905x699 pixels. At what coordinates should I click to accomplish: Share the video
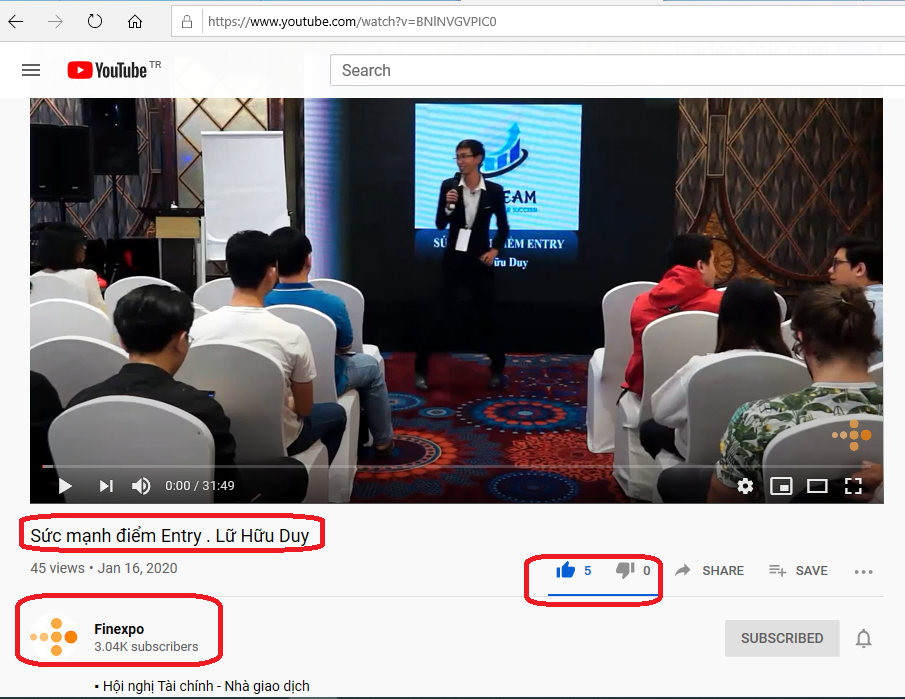click(x=709, y=571)
